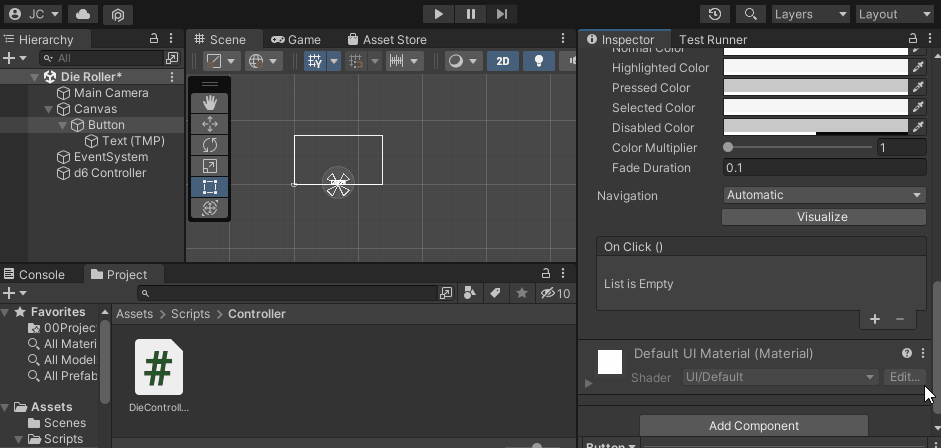Collapse the Button object children

(62, 125)
